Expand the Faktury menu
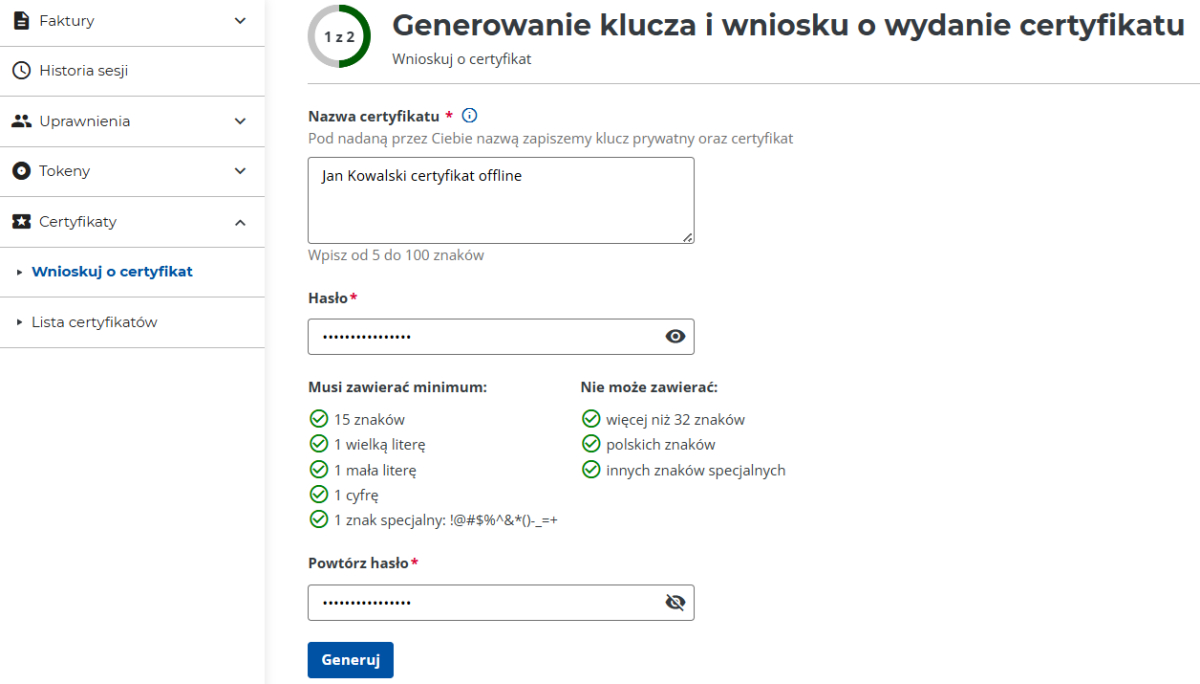This screenshot has width=1200, height=684. tap(238, 20)
